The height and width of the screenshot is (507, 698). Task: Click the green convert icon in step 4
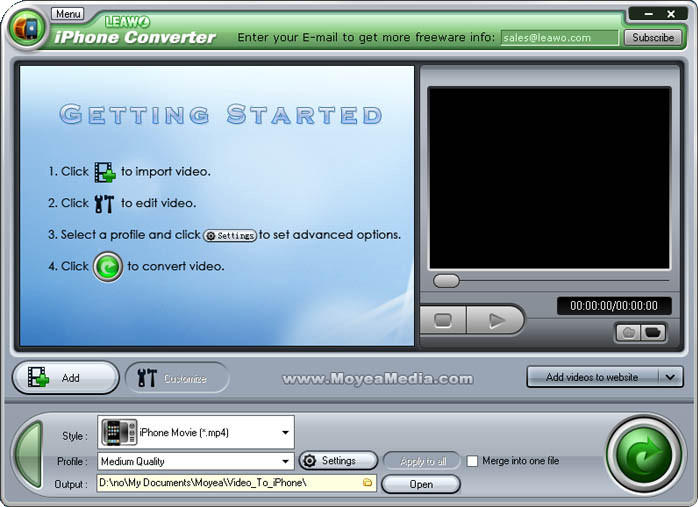(108, 267)
